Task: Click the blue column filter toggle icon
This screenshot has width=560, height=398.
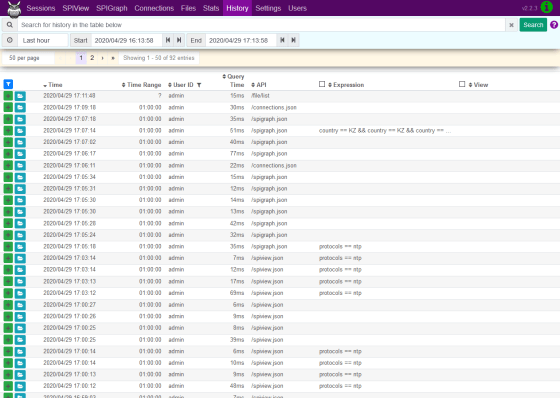Action: (x=8, y=84)
